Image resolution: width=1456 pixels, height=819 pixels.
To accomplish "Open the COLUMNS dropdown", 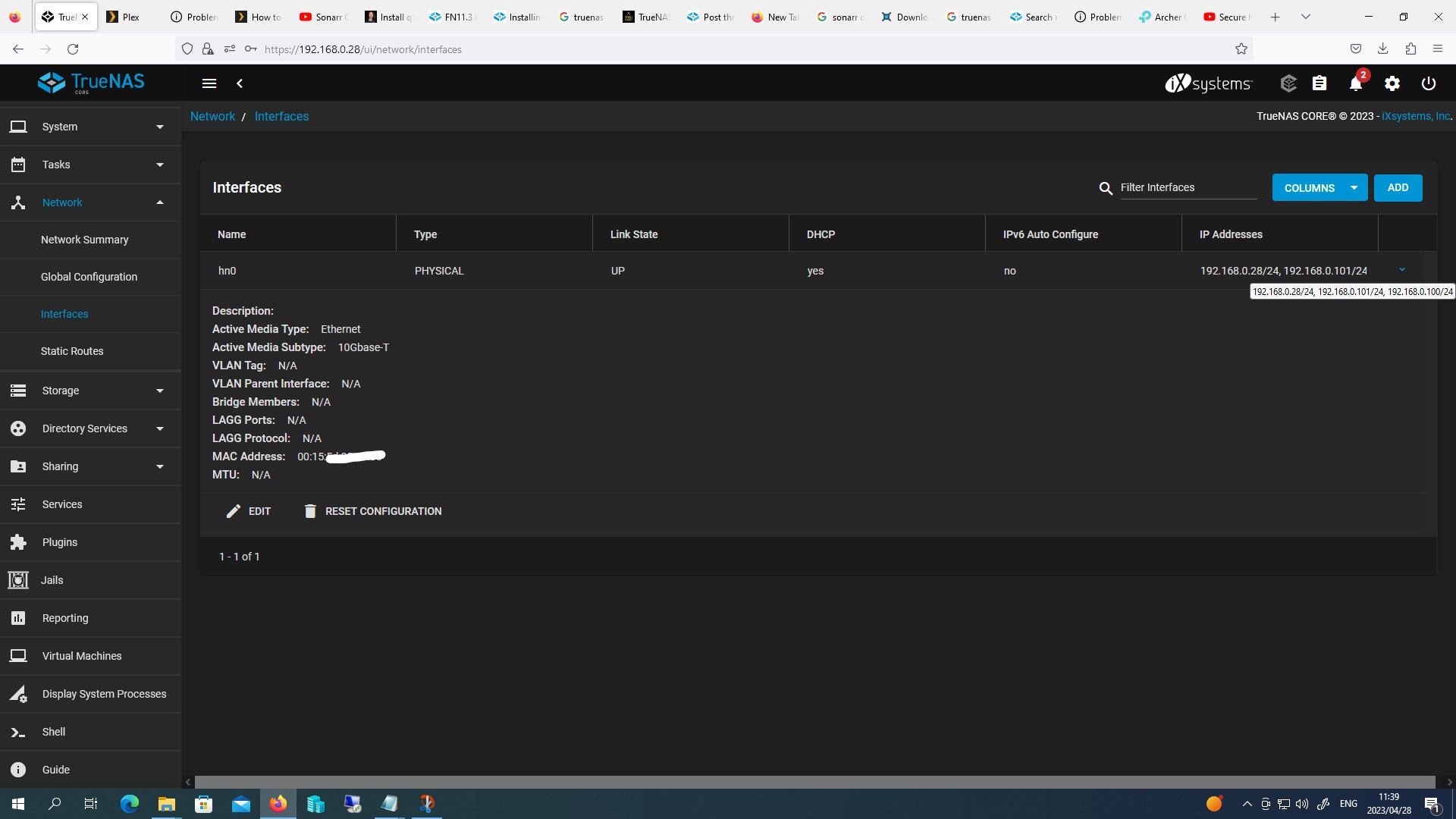I will [x=1319, y=188].
